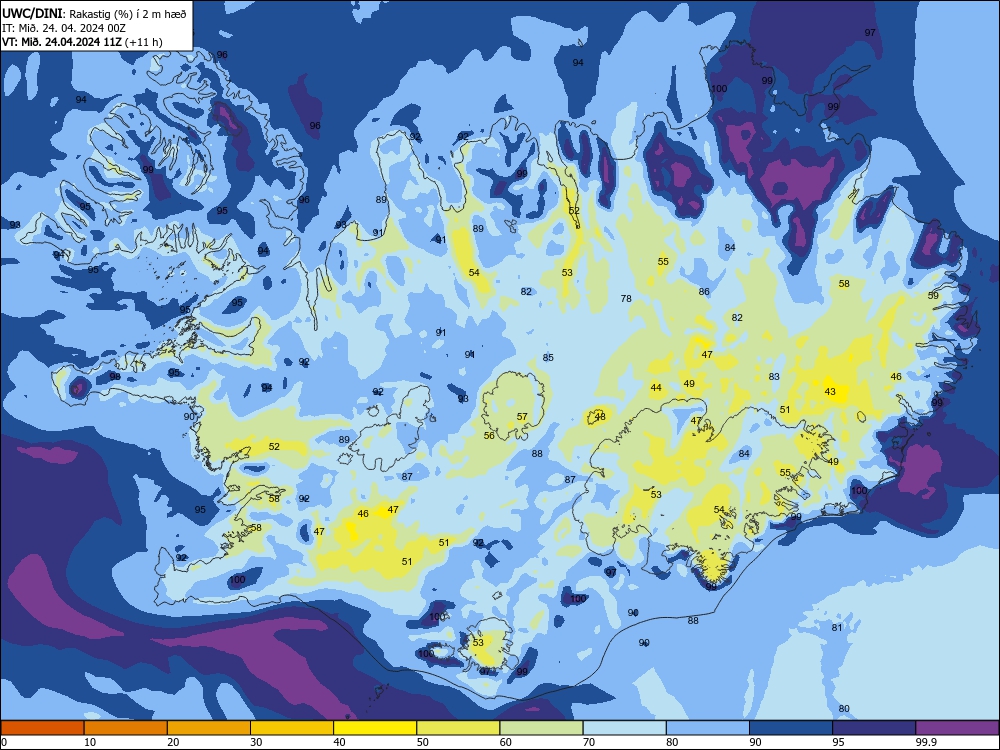Select the orange 10–20 legend swatch

[x=126, y=728]
